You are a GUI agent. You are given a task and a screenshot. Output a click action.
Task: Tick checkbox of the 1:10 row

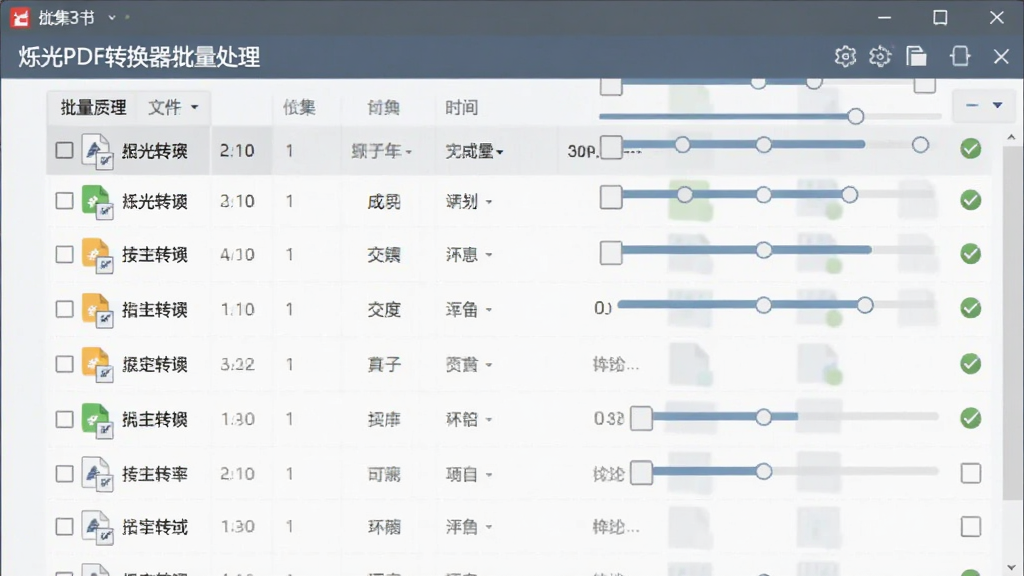[64, 308]
